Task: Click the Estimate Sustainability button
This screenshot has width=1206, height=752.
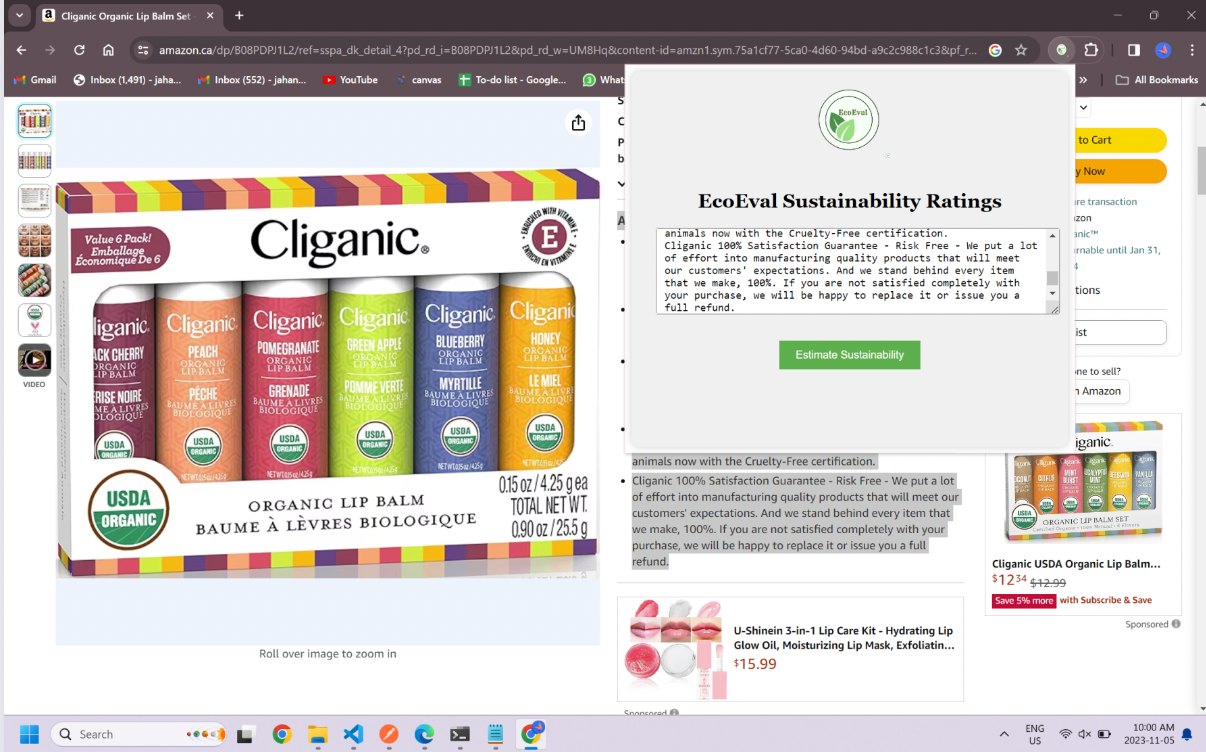Action: point(849,355)
